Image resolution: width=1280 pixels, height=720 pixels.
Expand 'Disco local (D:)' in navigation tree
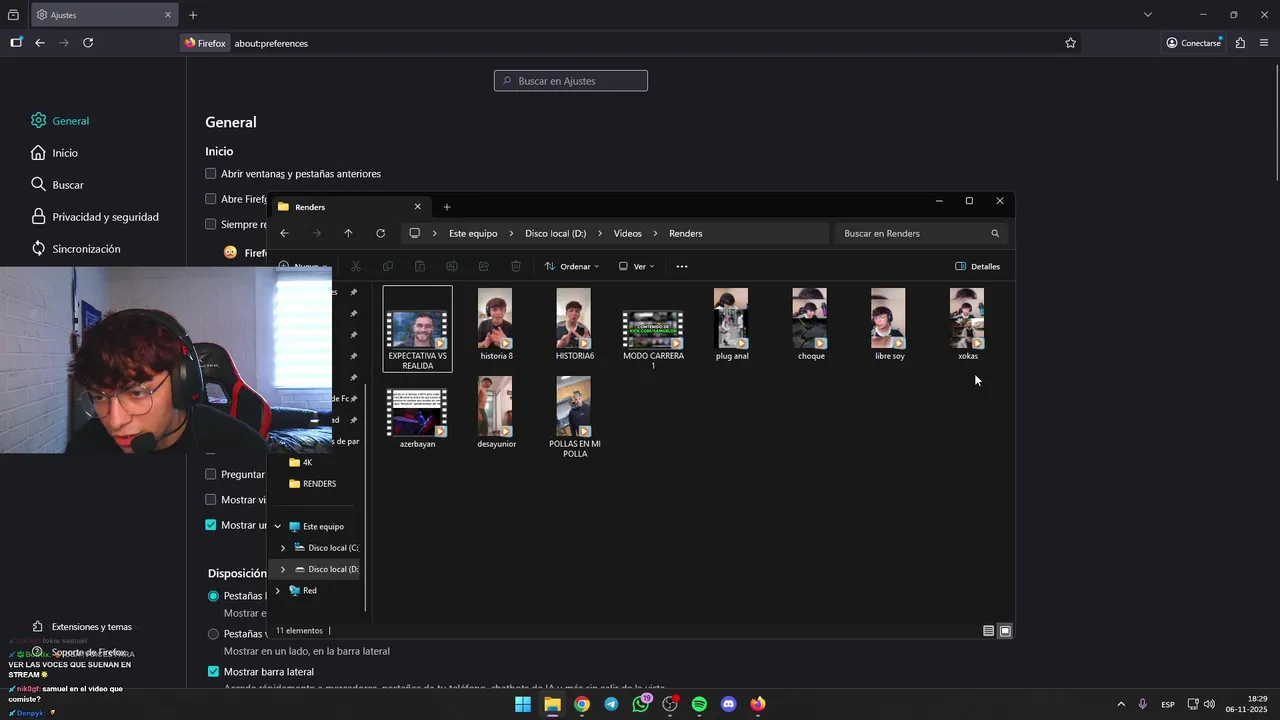(283, 569)
